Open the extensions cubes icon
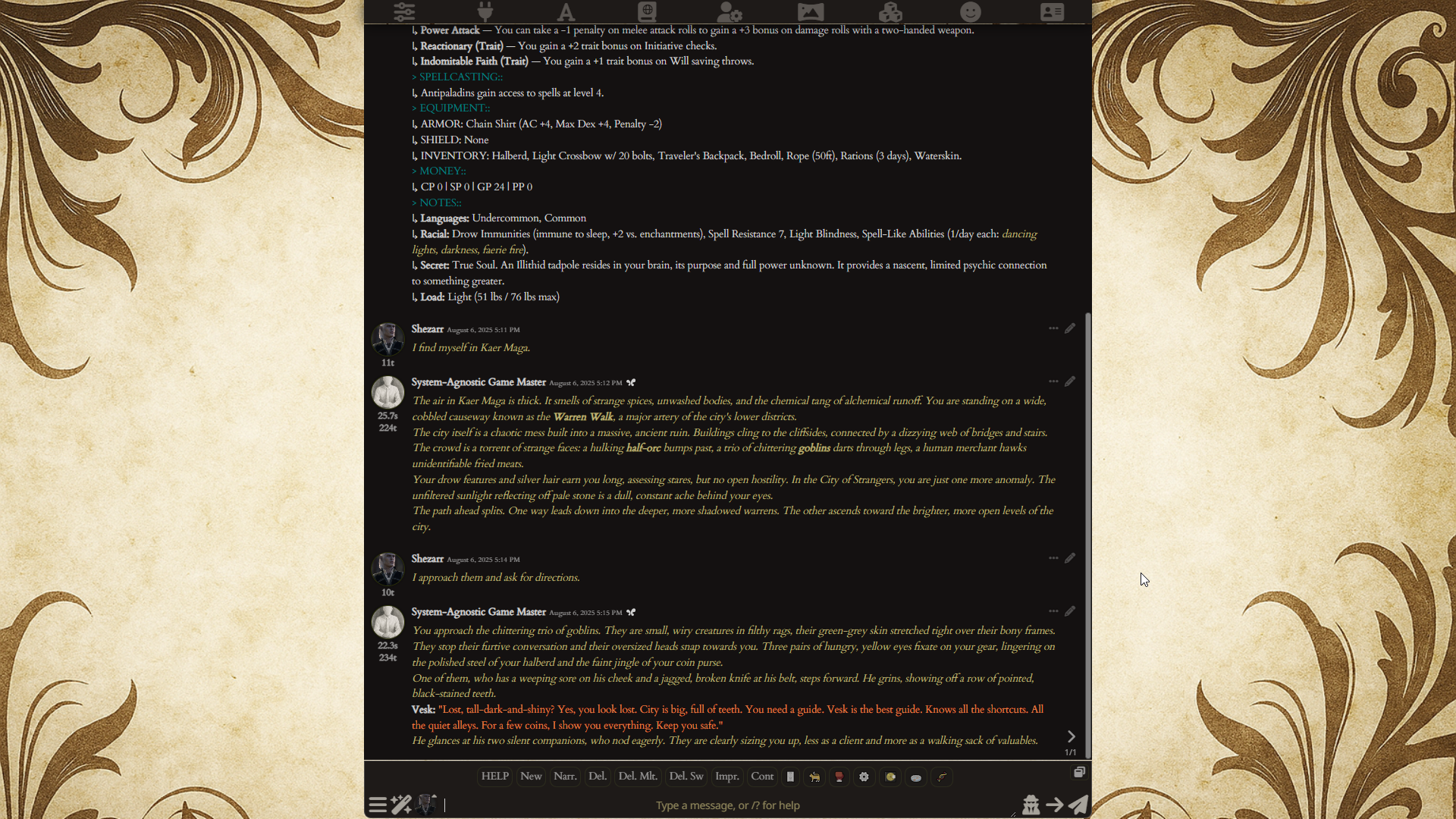Viewport: 1456px width, 819px height. pos(890,11)
